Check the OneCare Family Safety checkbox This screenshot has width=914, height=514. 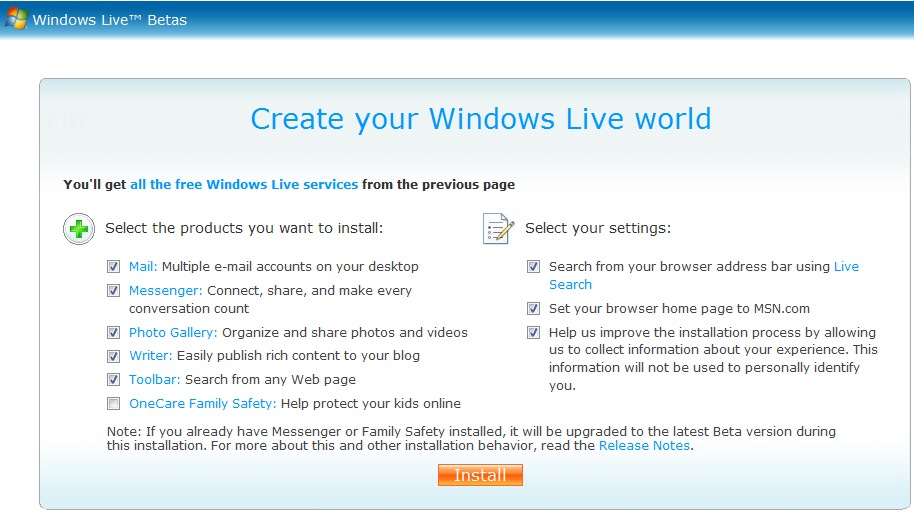click(114, 404)
